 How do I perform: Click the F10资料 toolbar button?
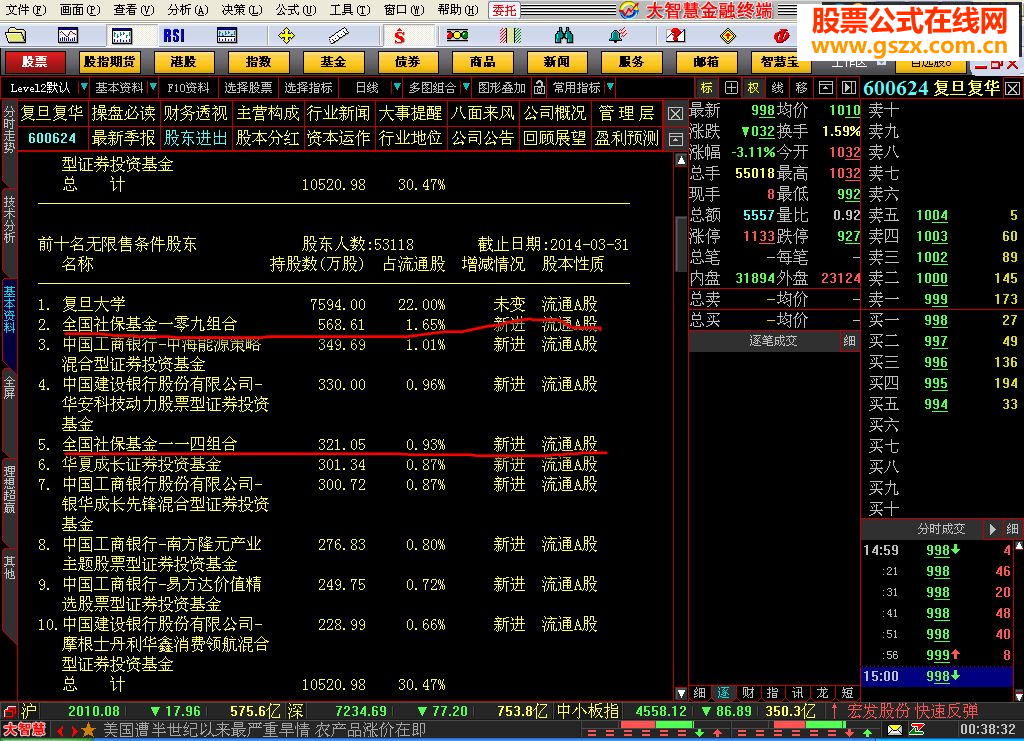point(188,87)
